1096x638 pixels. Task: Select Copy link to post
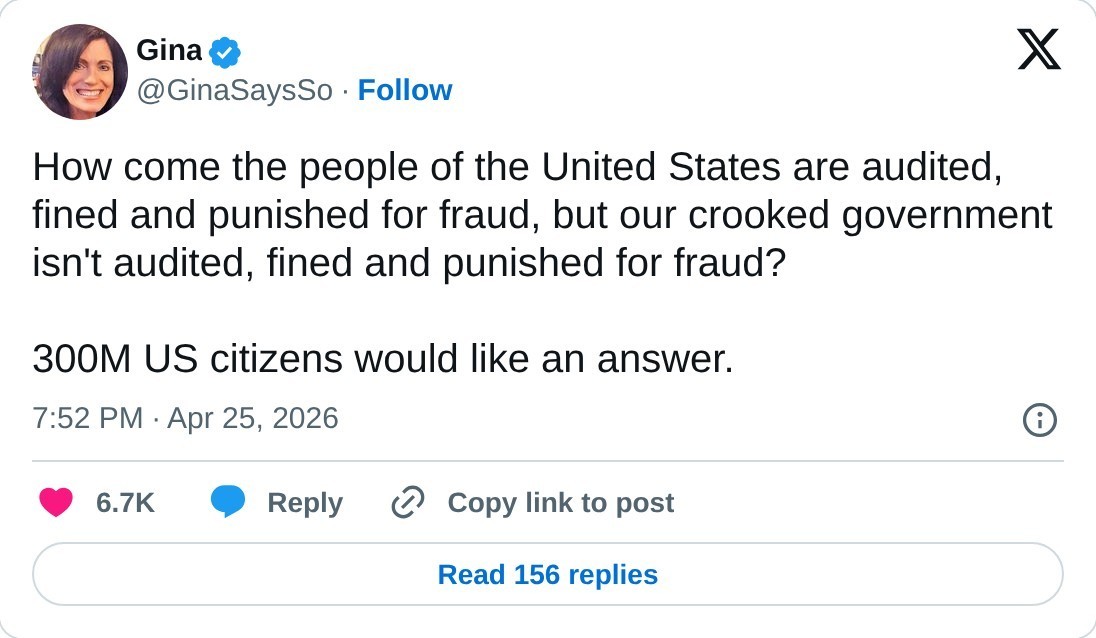(x=560, y=502)
